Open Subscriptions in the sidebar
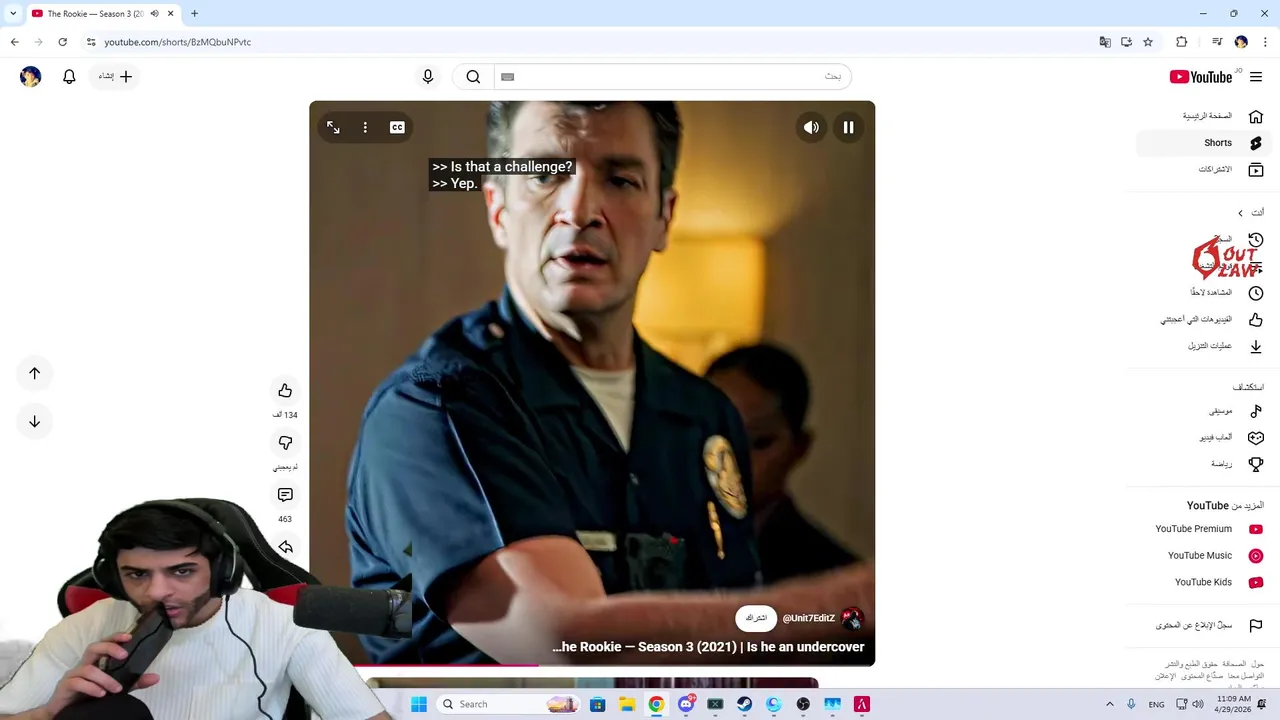Screen dimensions: 1280x720 point(1204,170)
